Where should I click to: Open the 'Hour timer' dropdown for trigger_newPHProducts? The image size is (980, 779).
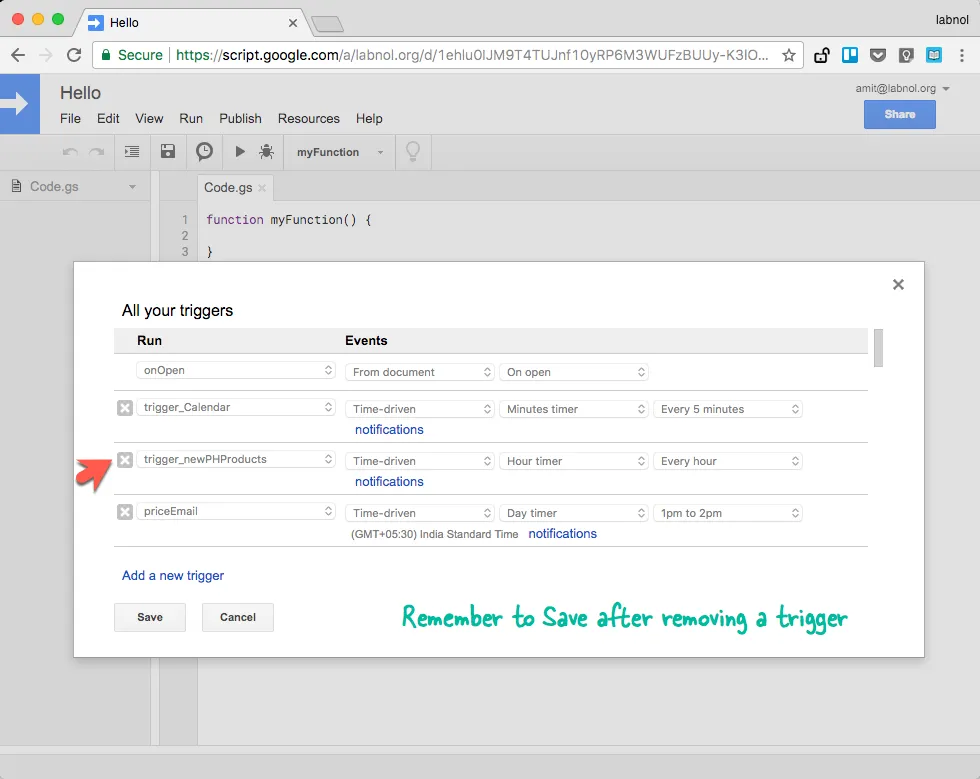pyautogui.click(x=574, y=460)
